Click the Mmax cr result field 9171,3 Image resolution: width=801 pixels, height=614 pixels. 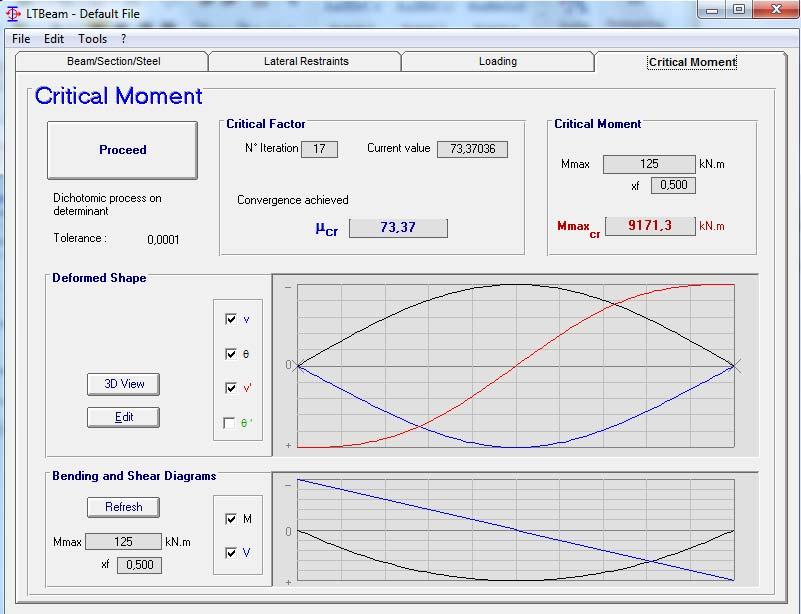650,226
